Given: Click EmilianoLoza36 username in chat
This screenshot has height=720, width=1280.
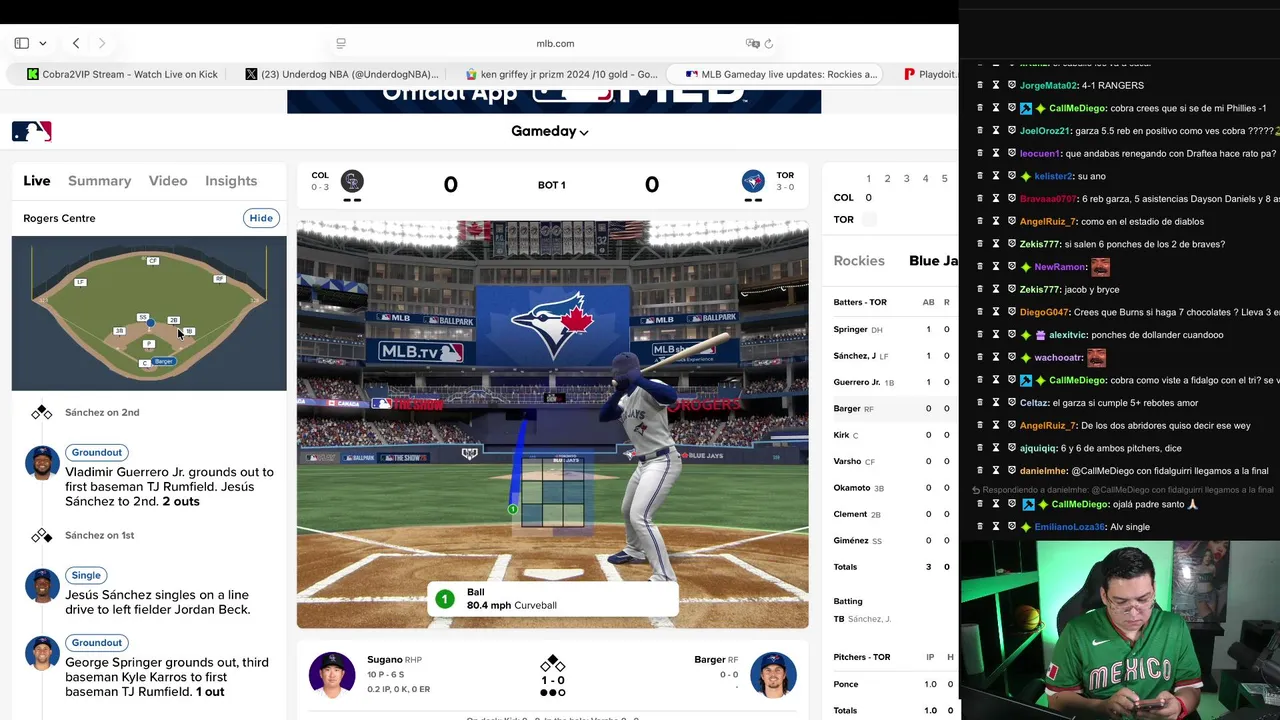Looking at the screenshot, I should tap(1070, 527).
